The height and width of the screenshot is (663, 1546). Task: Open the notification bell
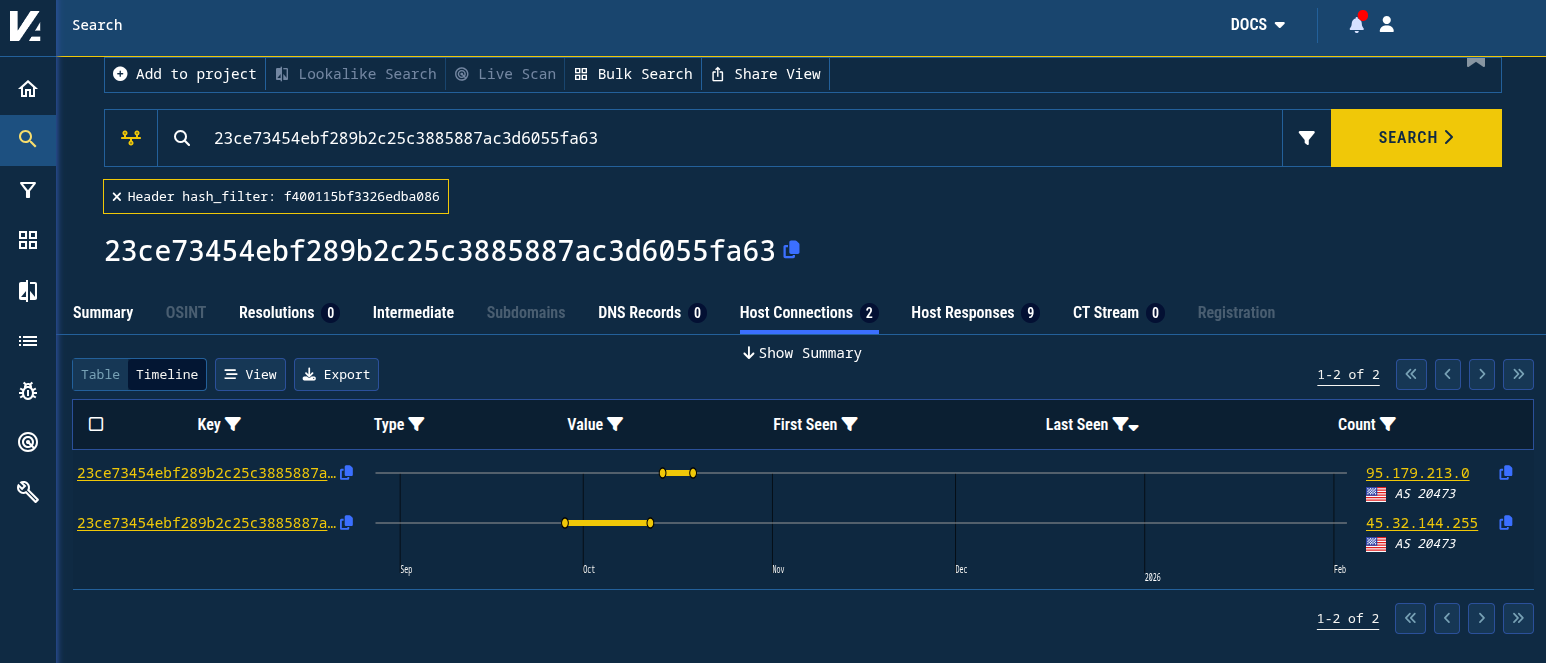1355,24
